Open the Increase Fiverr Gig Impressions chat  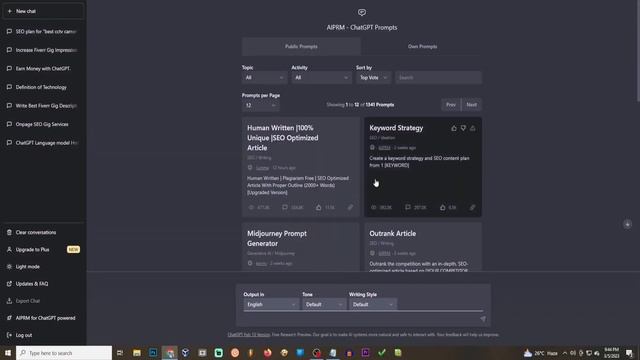coord(43,50)
